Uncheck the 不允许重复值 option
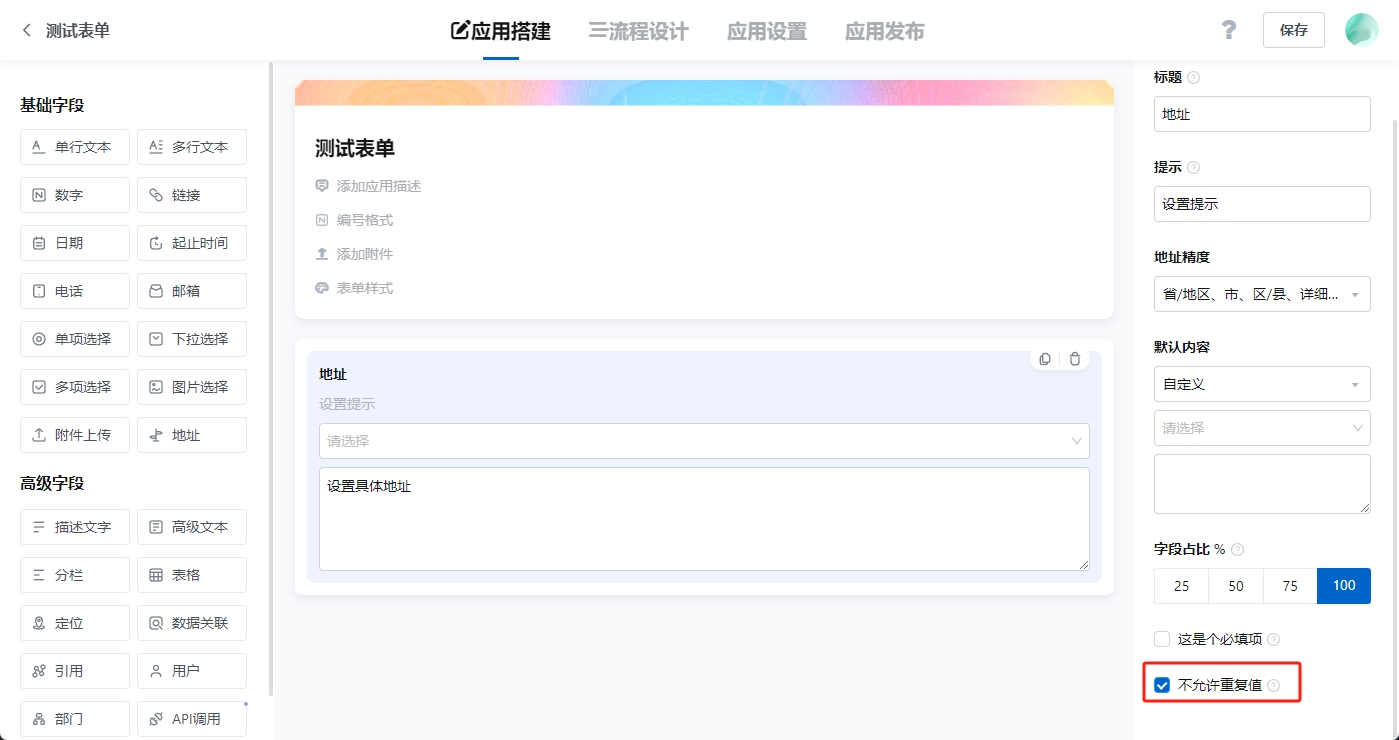The height and width of the screenshot is (740, 1399). coord(1161,685)
